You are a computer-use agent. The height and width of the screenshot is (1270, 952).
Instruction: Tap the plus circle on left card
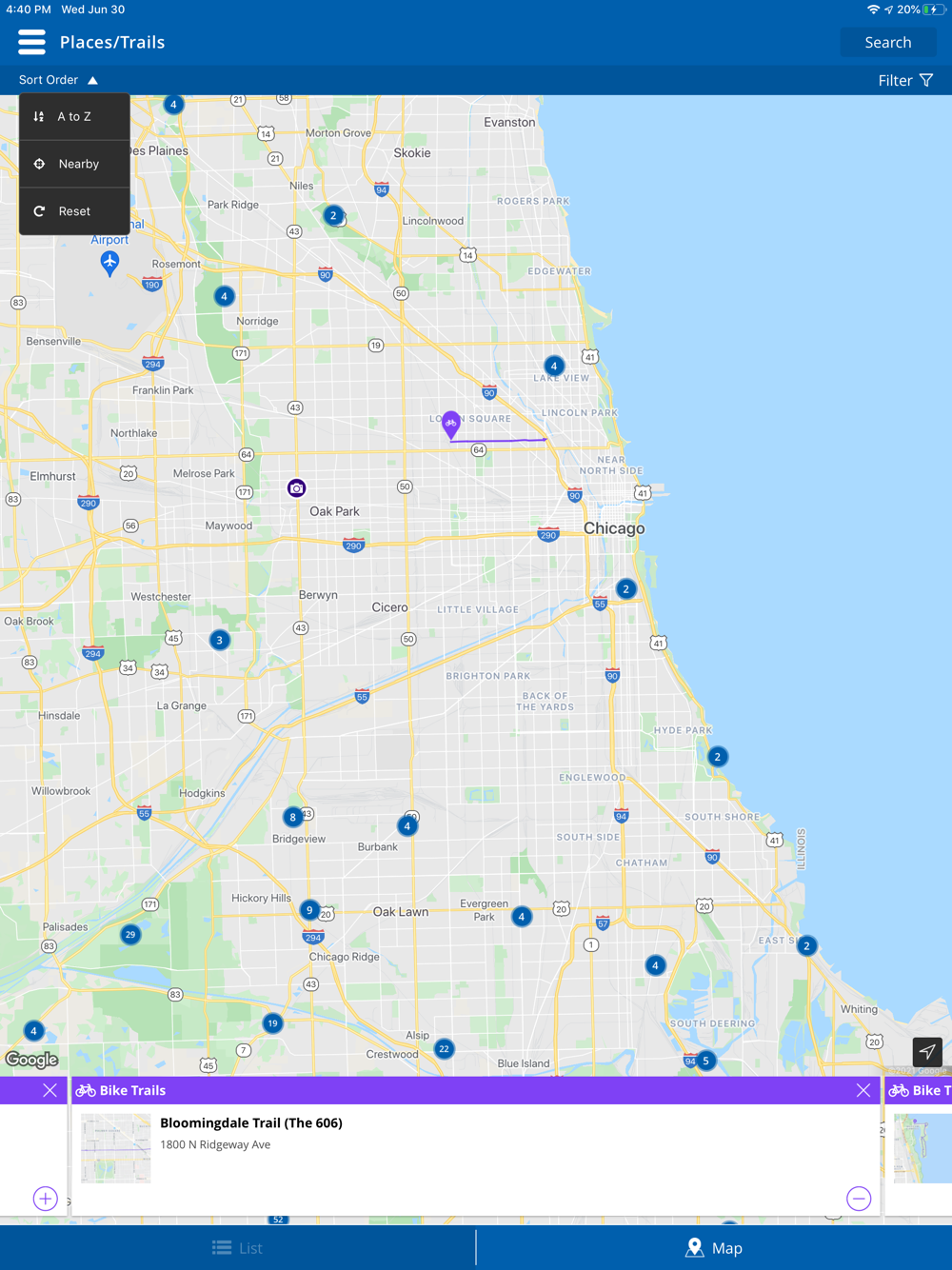pos(46,1199)
